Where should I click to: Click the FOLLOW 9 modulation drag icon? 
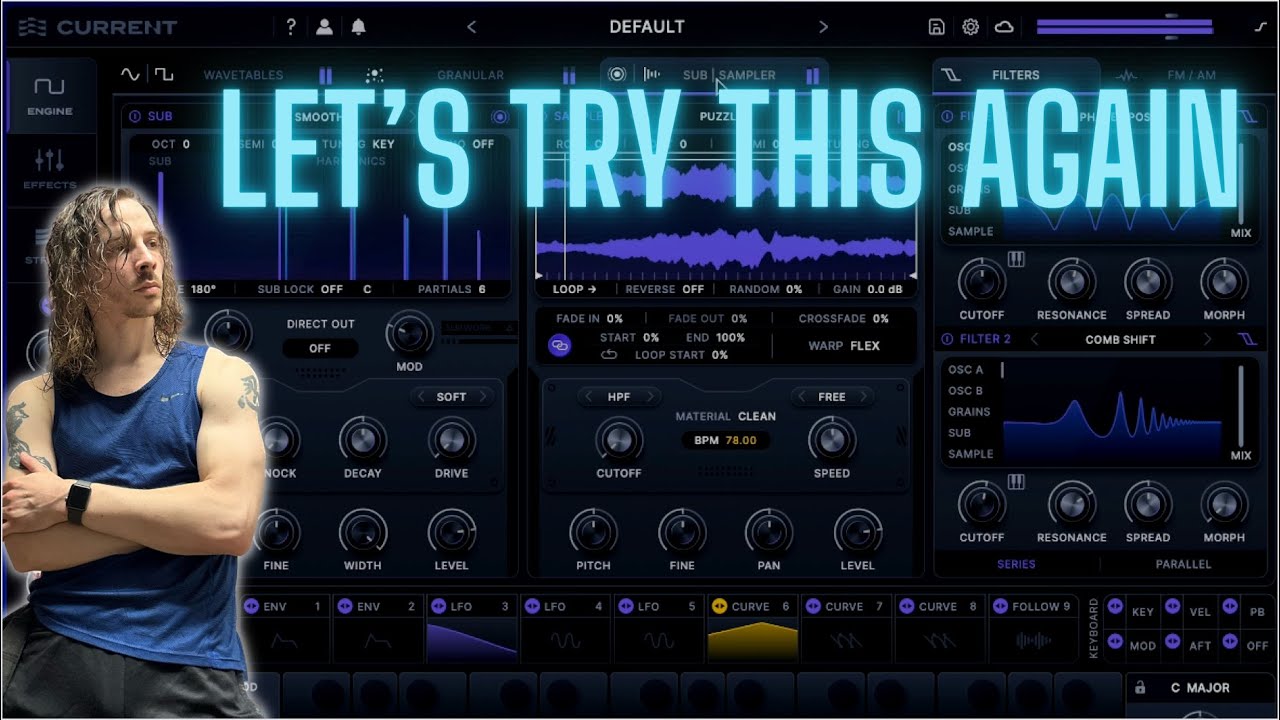(x=1000, y=606)
